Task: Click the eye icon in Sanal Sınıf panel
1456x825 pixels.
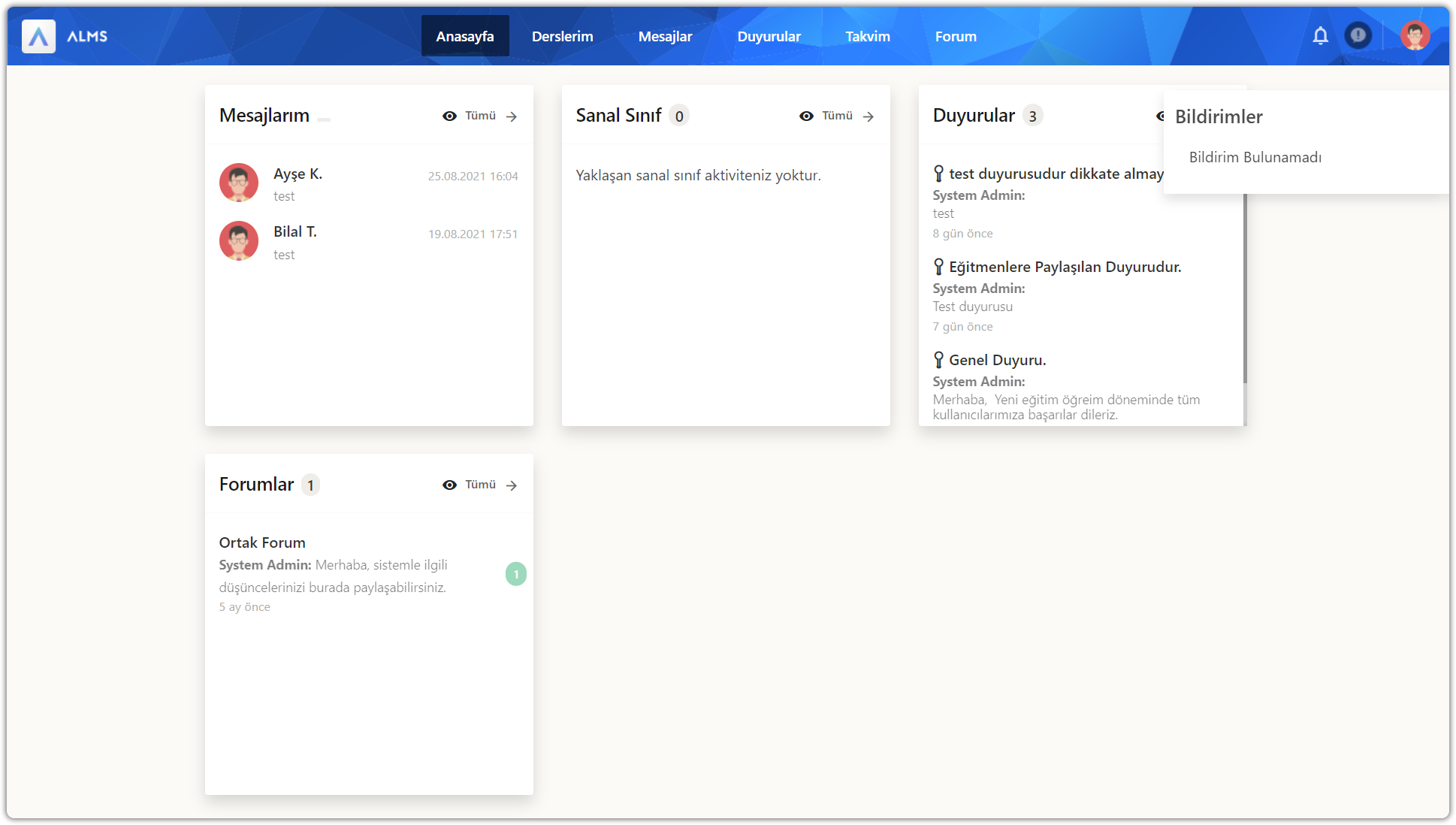Action: click(x=806, y=116)
